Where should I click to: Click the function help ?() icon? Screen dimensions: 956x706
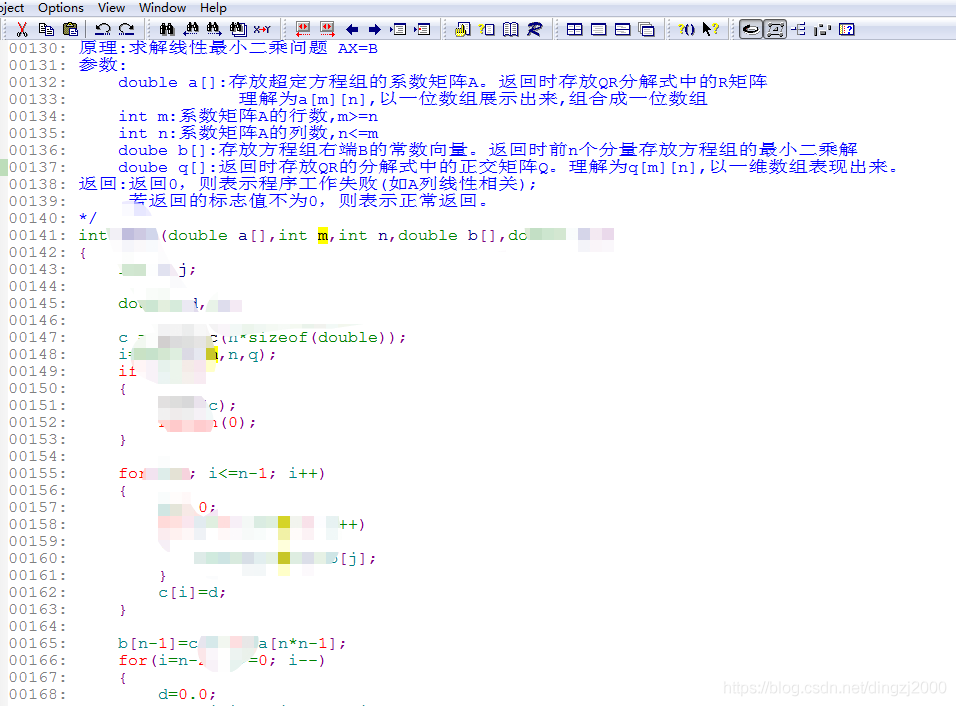tap(687, 29)
